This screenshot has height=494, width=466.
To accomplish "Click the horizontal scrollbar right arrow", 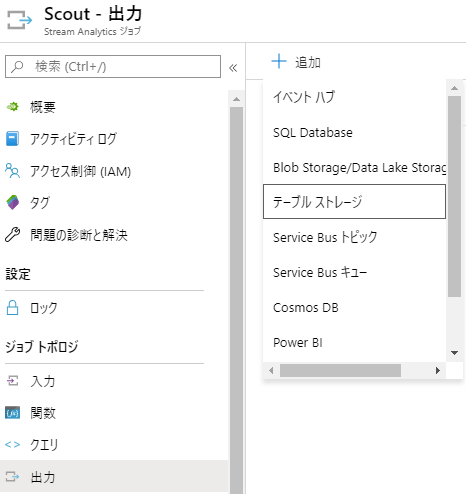I will click(x=438, y=370).
